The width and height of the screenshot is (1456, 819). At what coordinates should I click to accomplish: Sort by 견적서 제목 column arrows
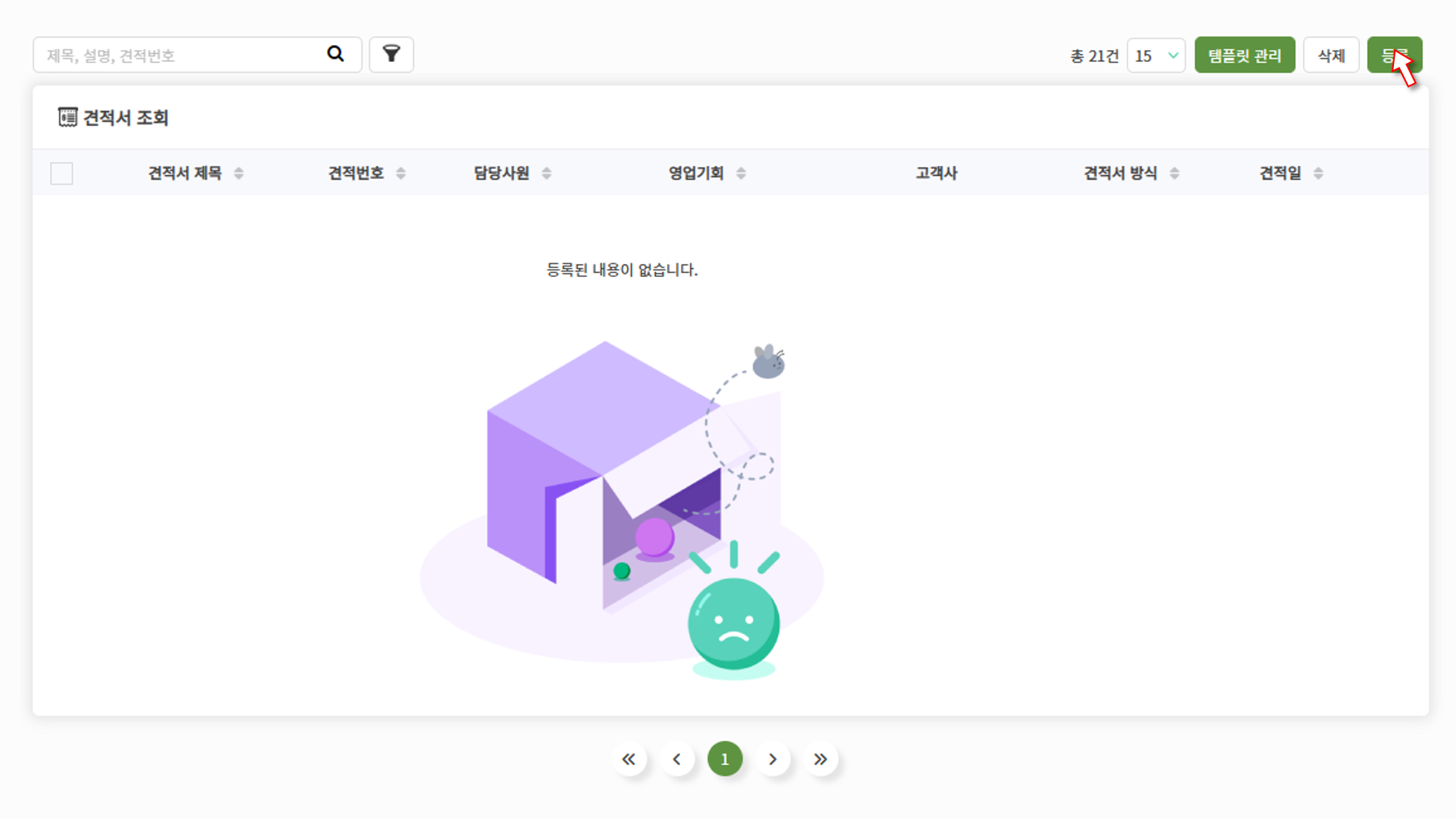click(x=239, y=173)
